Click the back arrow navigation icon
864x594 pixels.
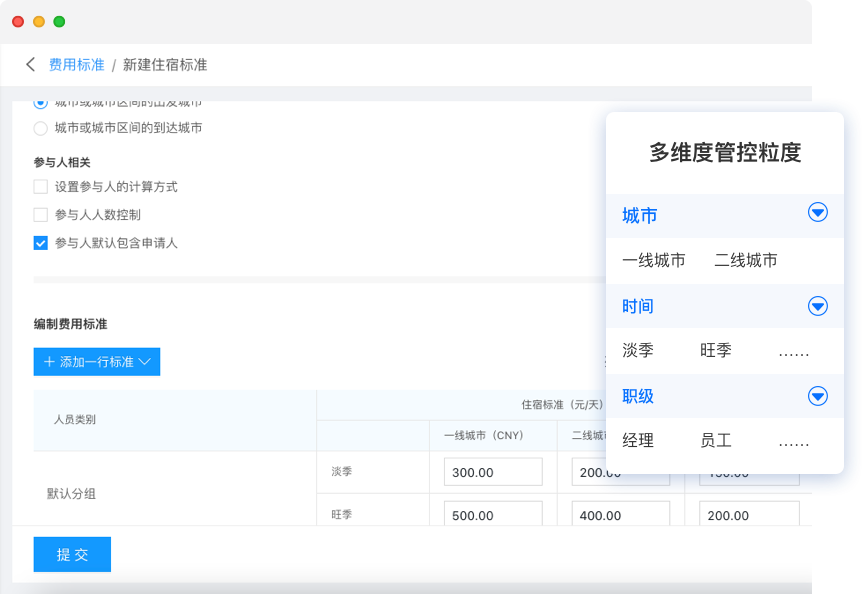[x=31, y=63]
